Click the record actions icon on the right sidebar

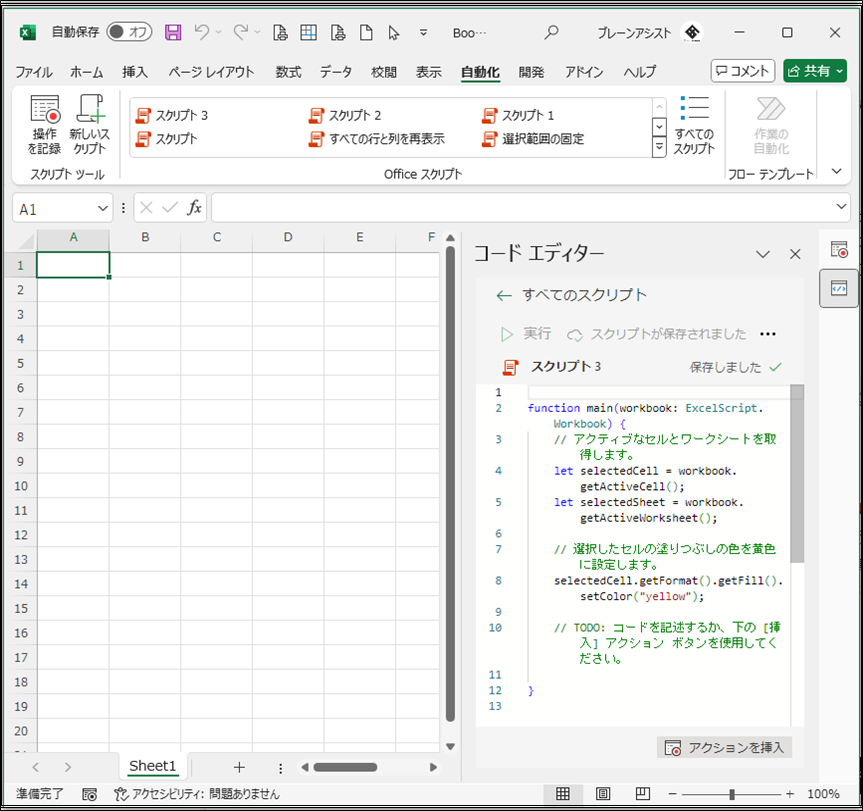[839, 250]
